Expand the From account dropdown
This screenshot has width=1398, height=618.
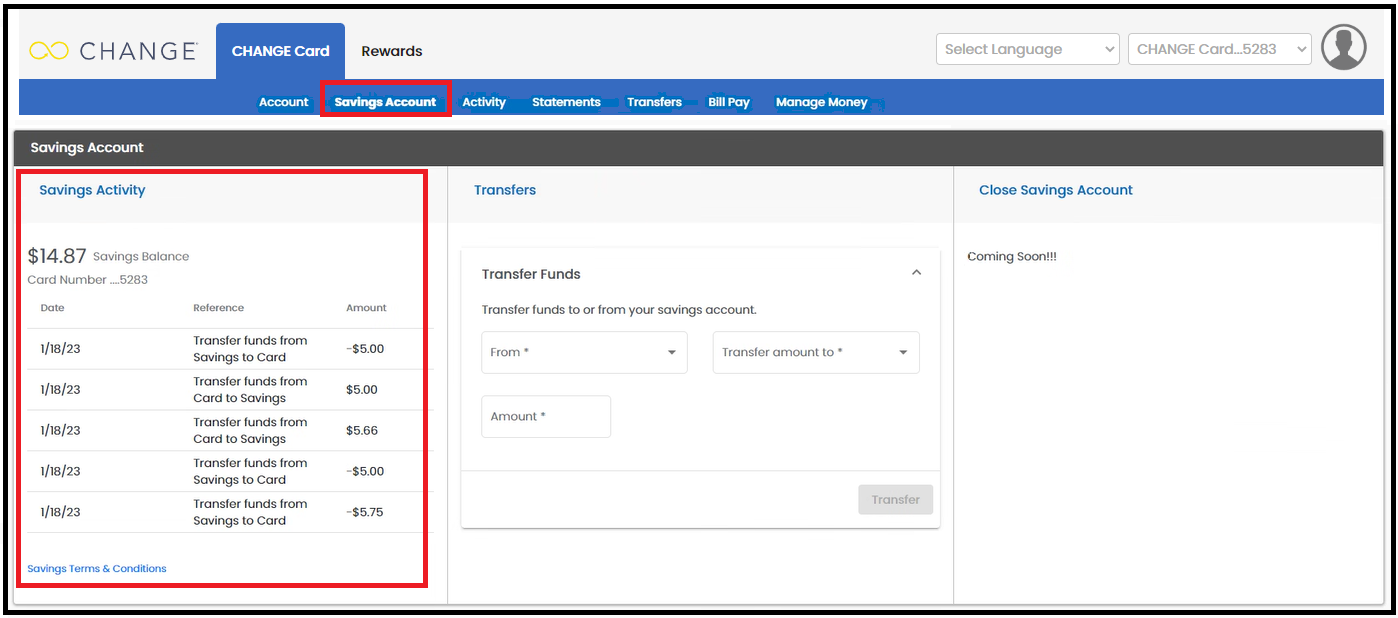click(584, 352)
